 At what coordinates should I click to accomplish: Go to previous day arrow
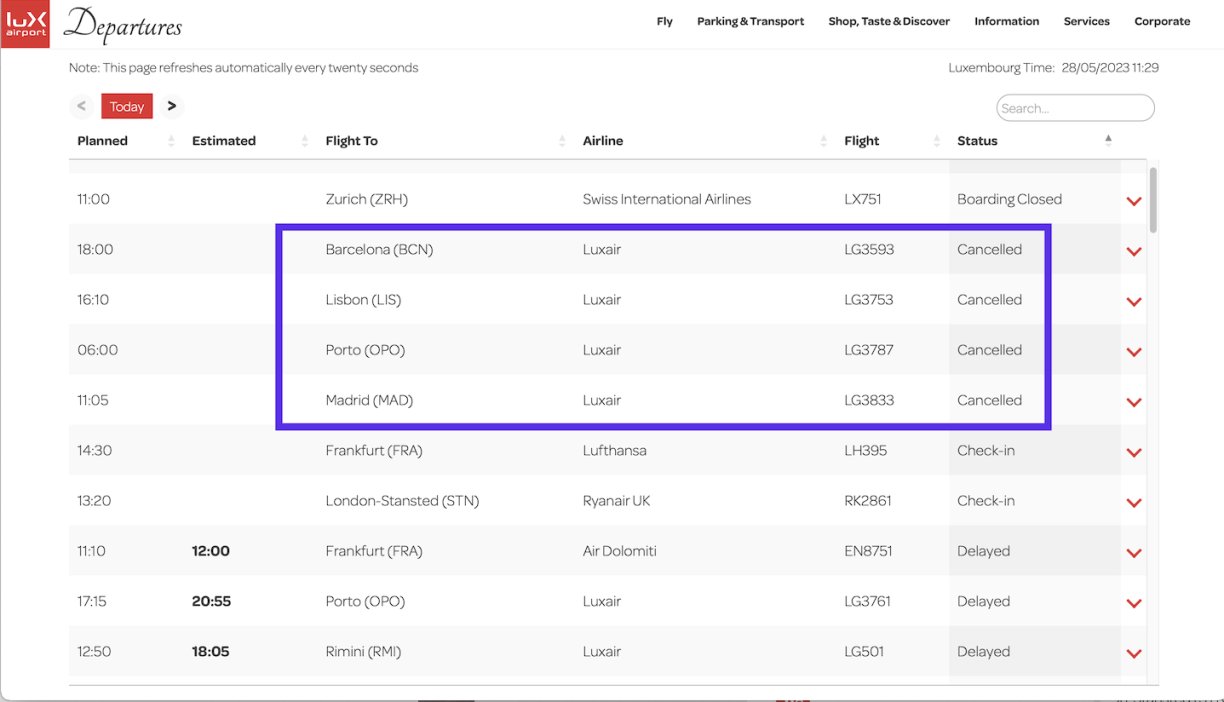(x=82, y=106)
